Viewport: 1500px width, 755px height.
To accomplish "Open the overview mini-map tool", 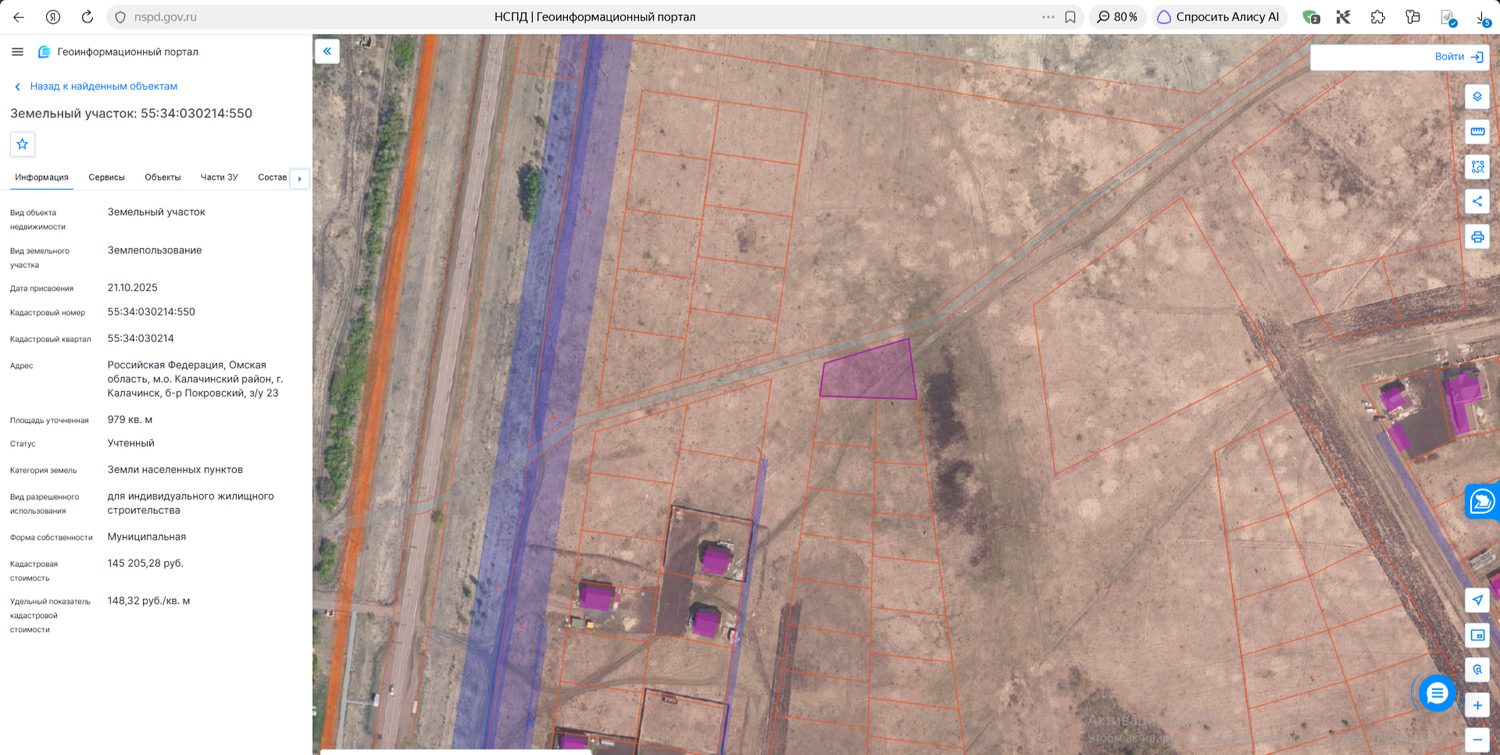I will click(1478, 635).
